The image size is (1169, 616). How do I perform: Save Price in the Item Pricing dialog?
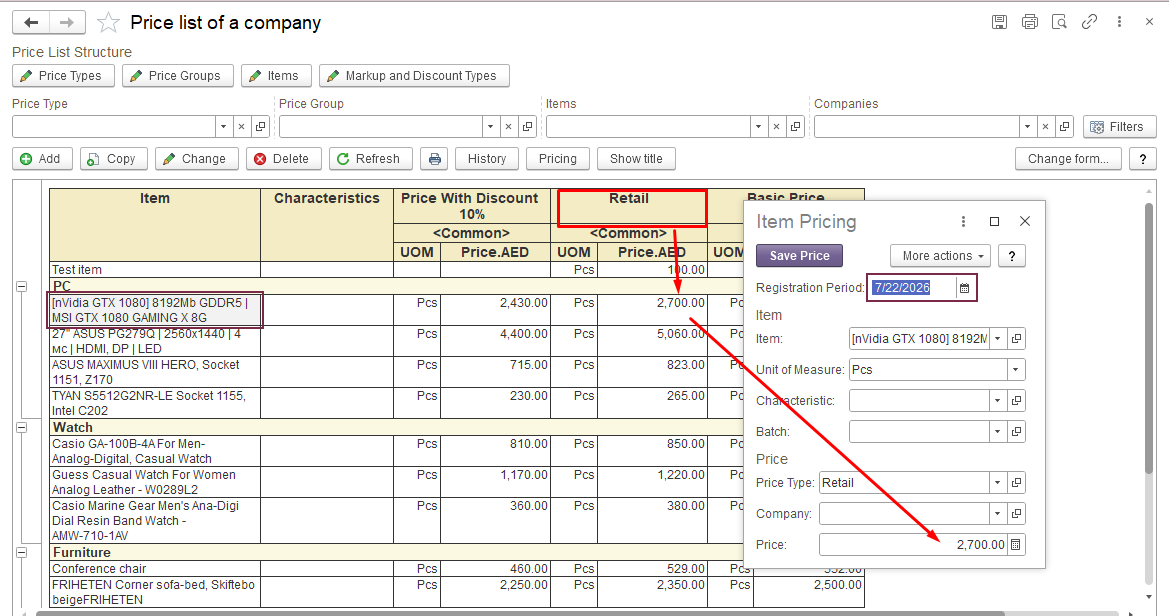coord(799,256)
